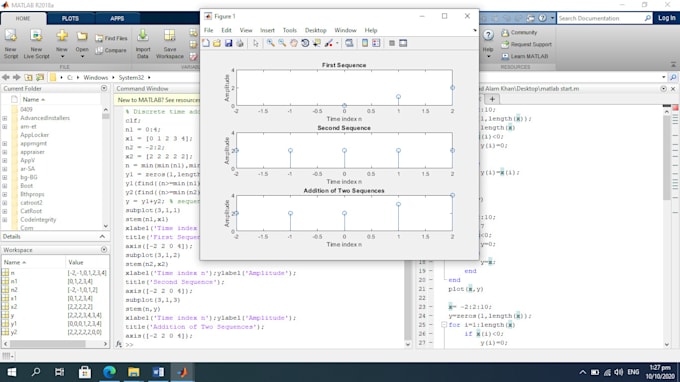This screenshot has width=680, height=382.
Task: Select the Pan hand tool in Figure 1
Action: point(294,43)
